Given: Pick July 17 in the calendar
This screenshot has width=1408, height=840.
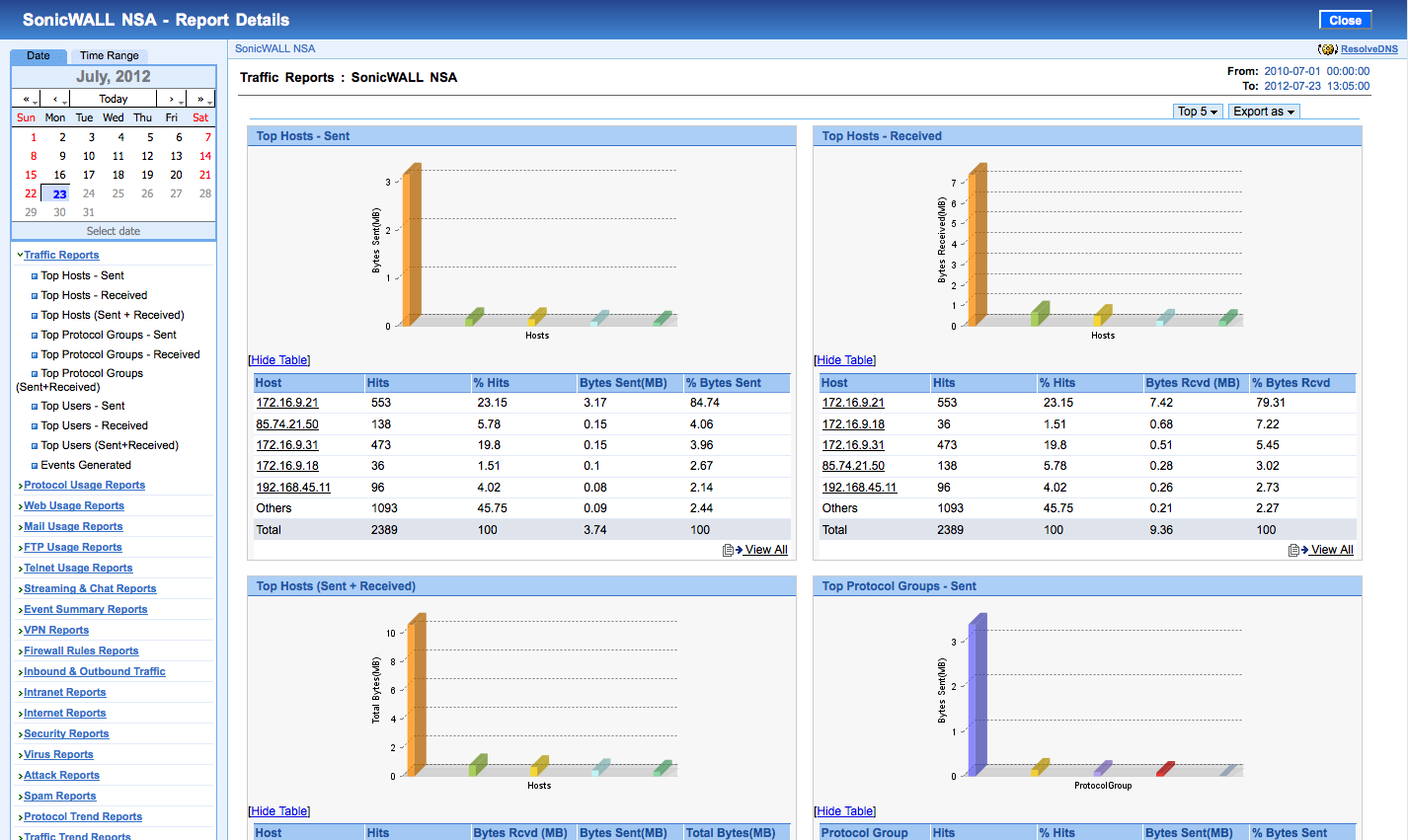Looking at the screenshot, I should pyautogui.click(x=89, y=175).
